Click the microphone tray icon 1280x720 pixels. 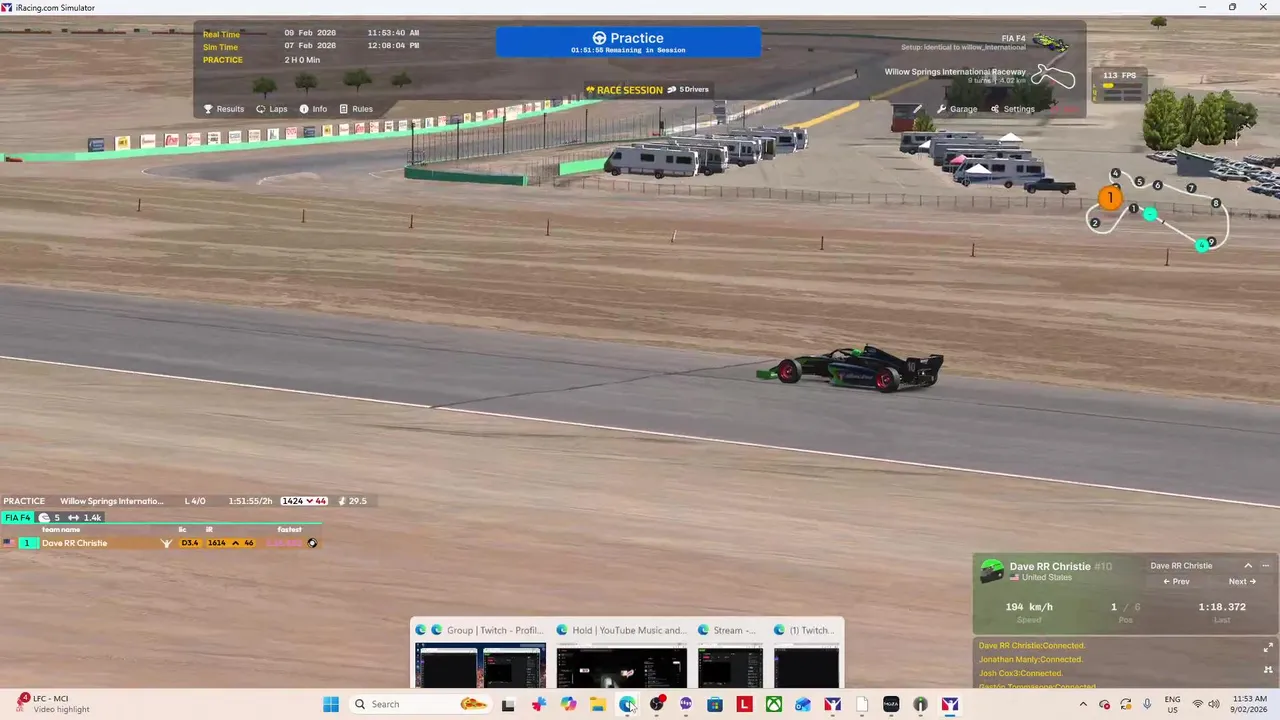point(1147,704)
